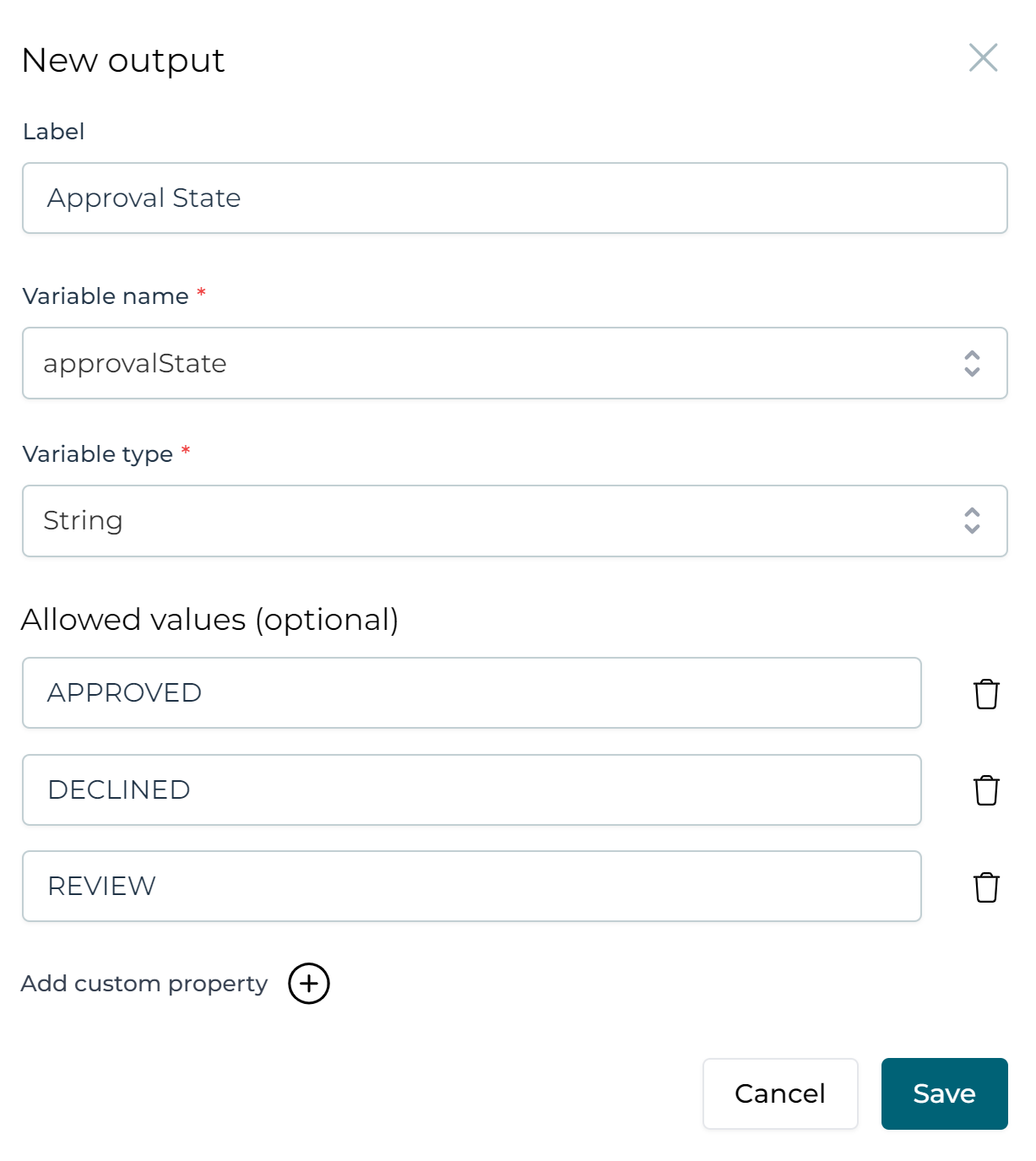Click the X to close the New output dialog
Screen dimensions: 1036x1161
point(983,58)
